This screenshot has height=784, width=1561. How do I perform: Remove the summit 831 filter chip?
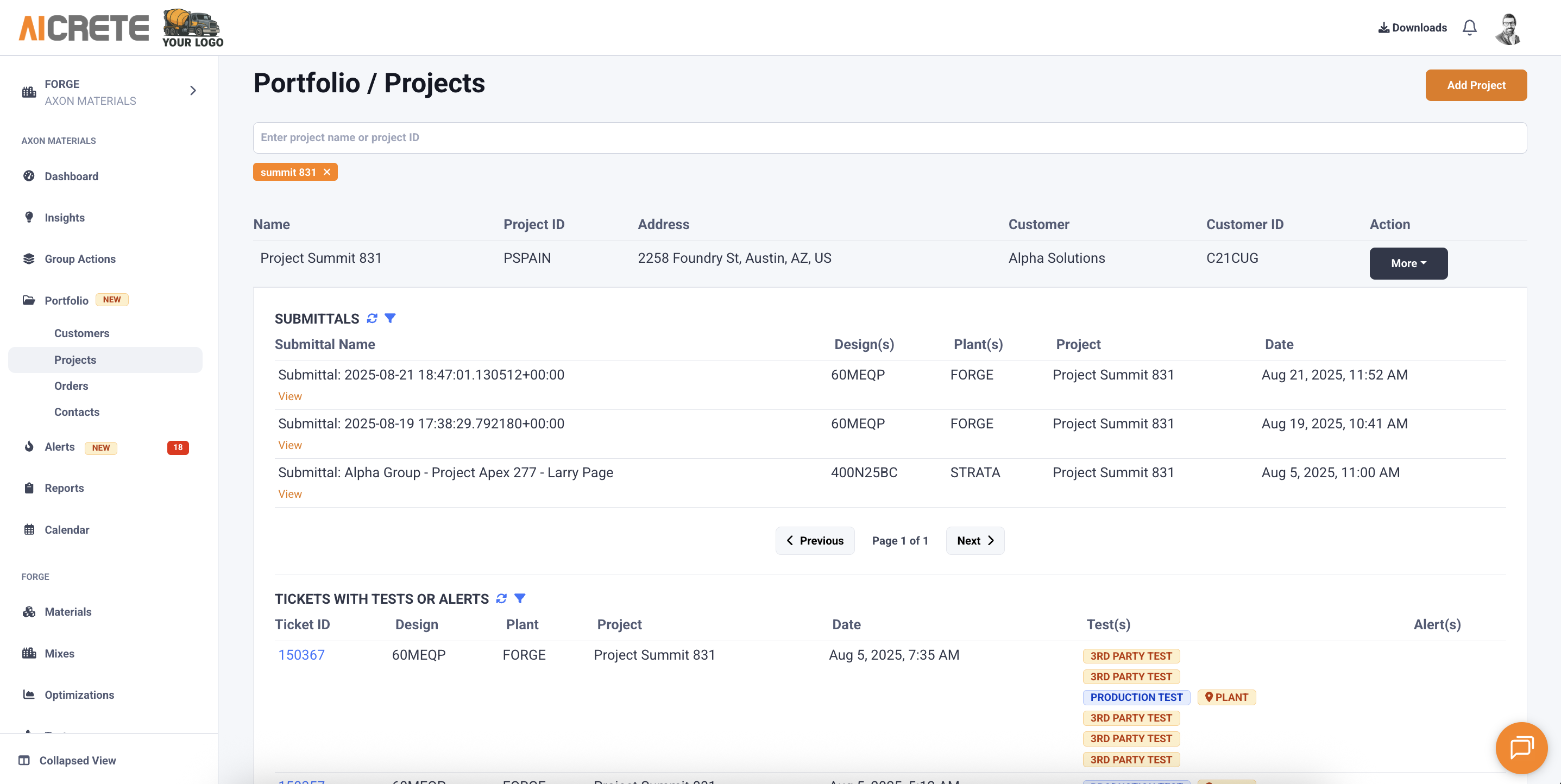[x=327, y=173]
